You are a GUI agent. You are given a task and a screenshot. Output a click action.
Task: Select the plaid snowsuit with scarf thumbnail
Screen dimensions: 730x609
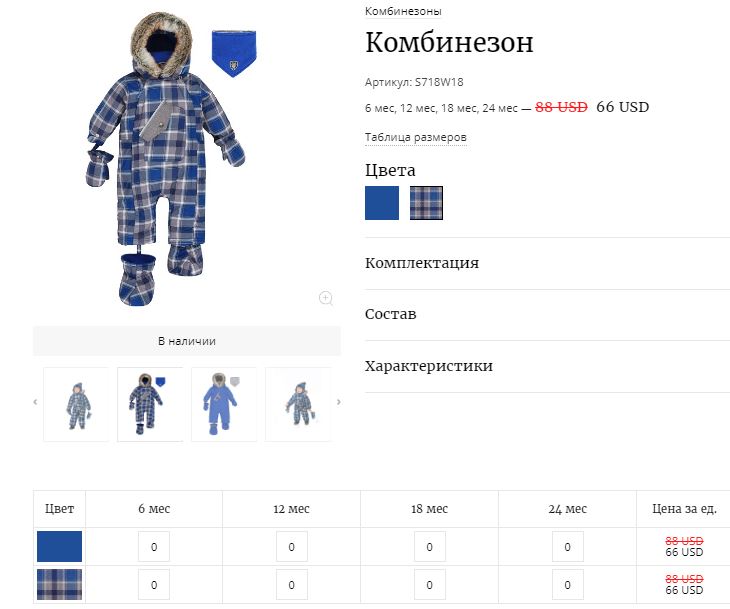coord(150,404)
